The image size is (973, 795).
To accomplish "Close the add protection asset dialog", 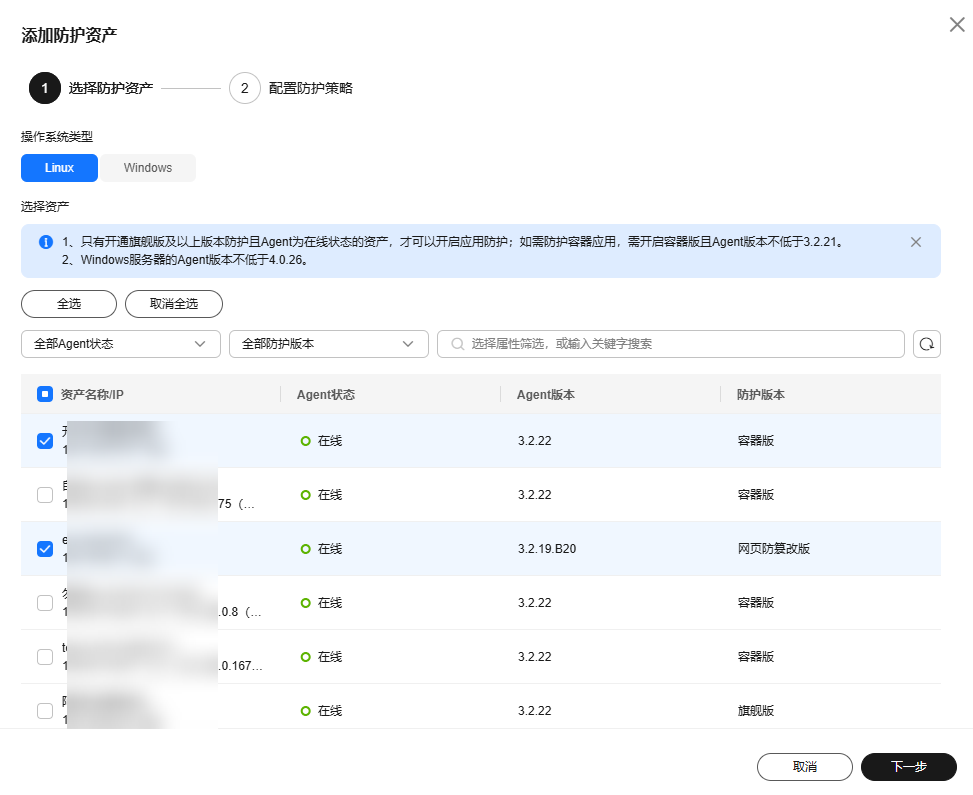I will pos(957,25).
